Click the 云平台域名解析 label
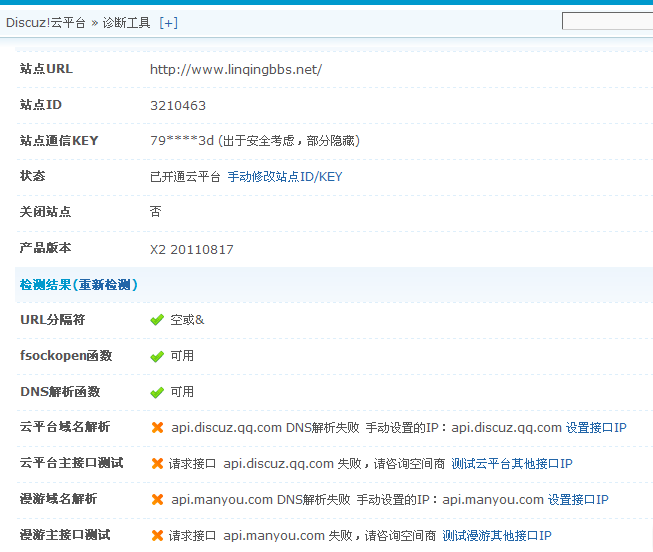This screenshot has width=653, height=552. [x=65, y=427]
